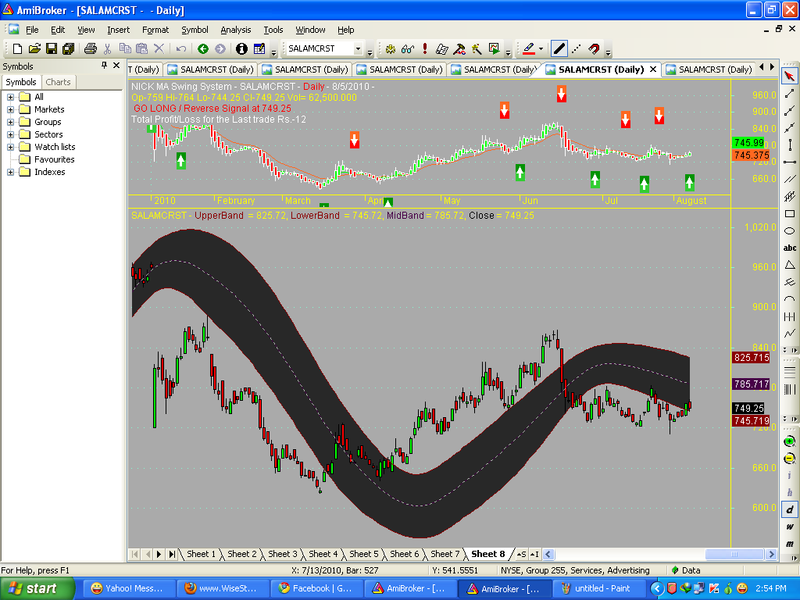This screenshot has width=800, height=600.
Task: Switch to Sheet 7 tab
Action: click(445, 554)
